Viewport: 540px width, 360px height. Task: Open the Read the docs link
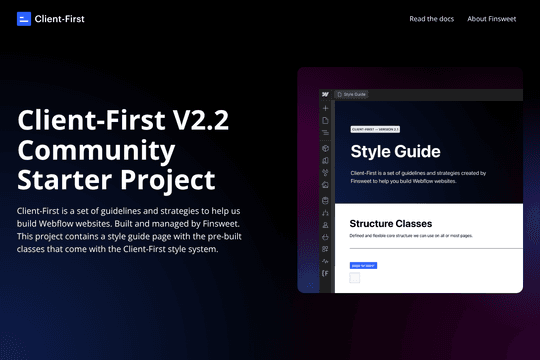[432, 19]
